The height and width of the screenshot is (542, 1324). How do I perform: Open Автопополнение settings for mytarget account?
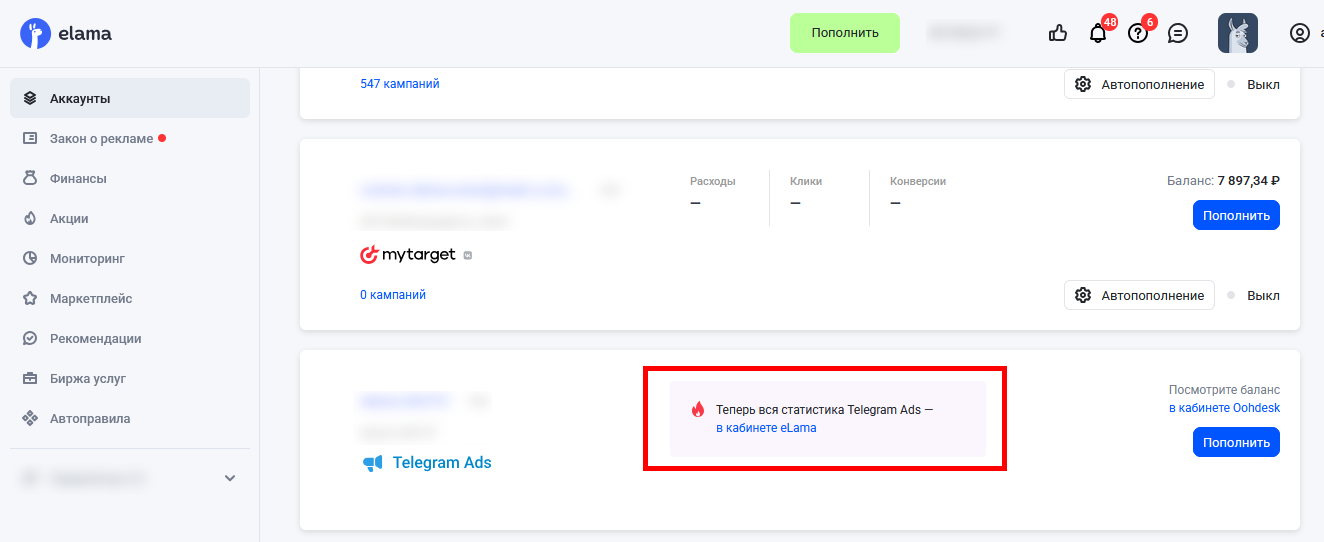1139,295
